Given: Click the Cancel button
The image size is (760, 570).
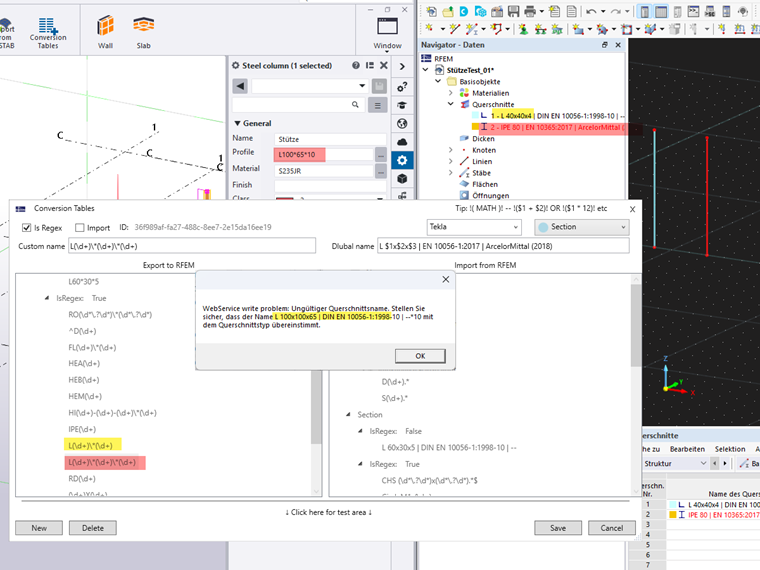Looking at the screenshot, I should click(x=612, y=528).
